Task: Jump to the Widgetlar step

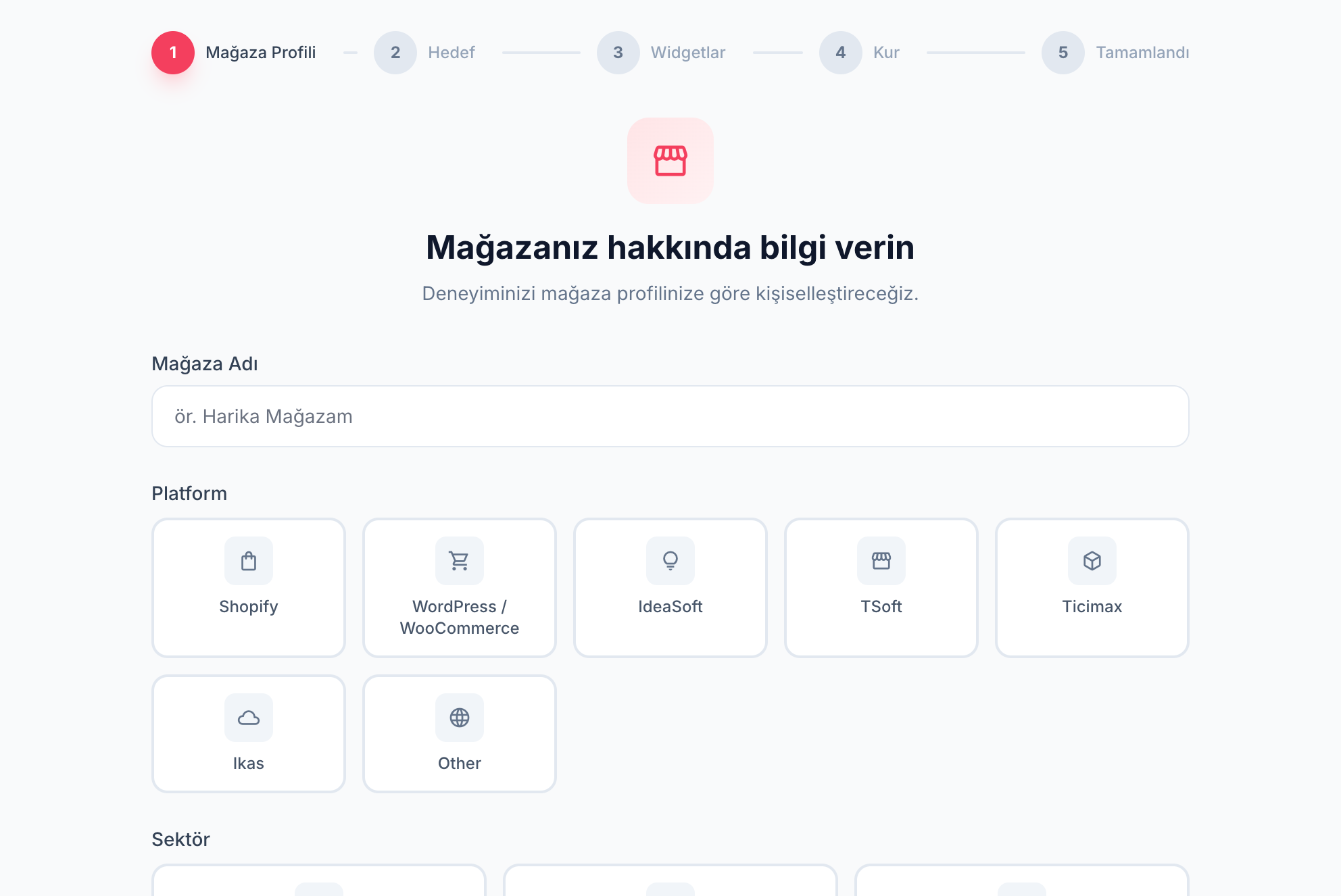Action: [x=618, y=52]
